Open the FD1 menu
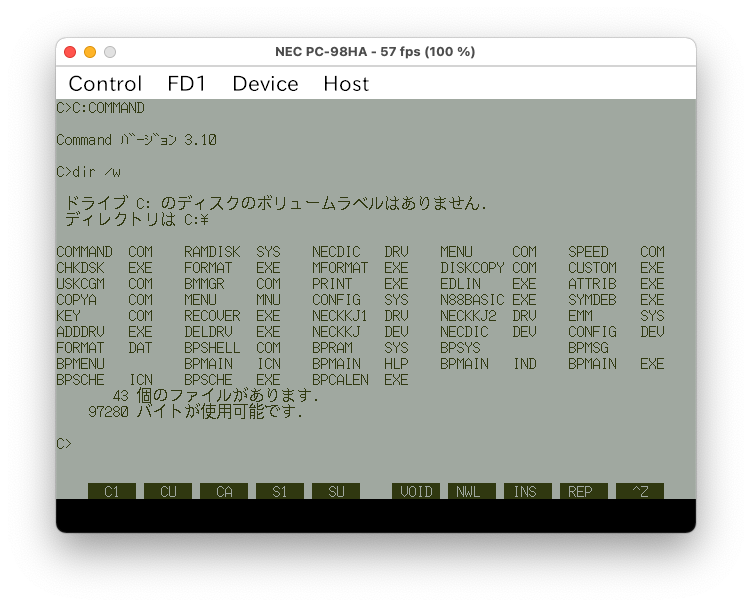Screen dimensions: 752x607 click(187, 83)
